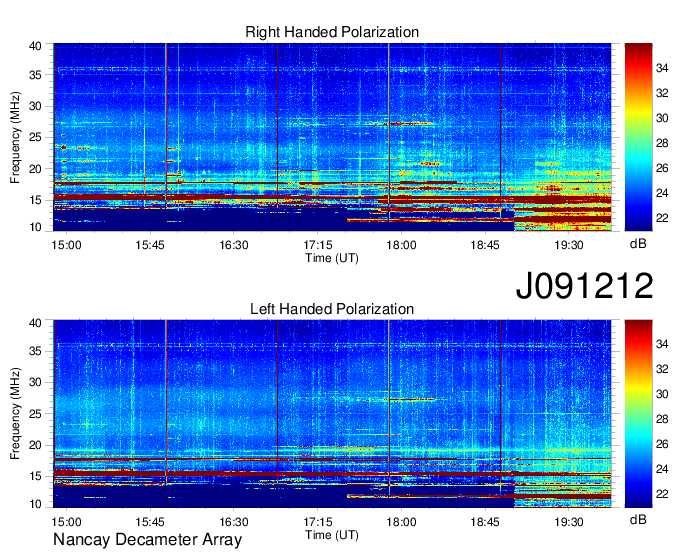Screen dimensions: 680x552
Task: Click the 18:00 tick under Left Handed plot
Action: 401,522
